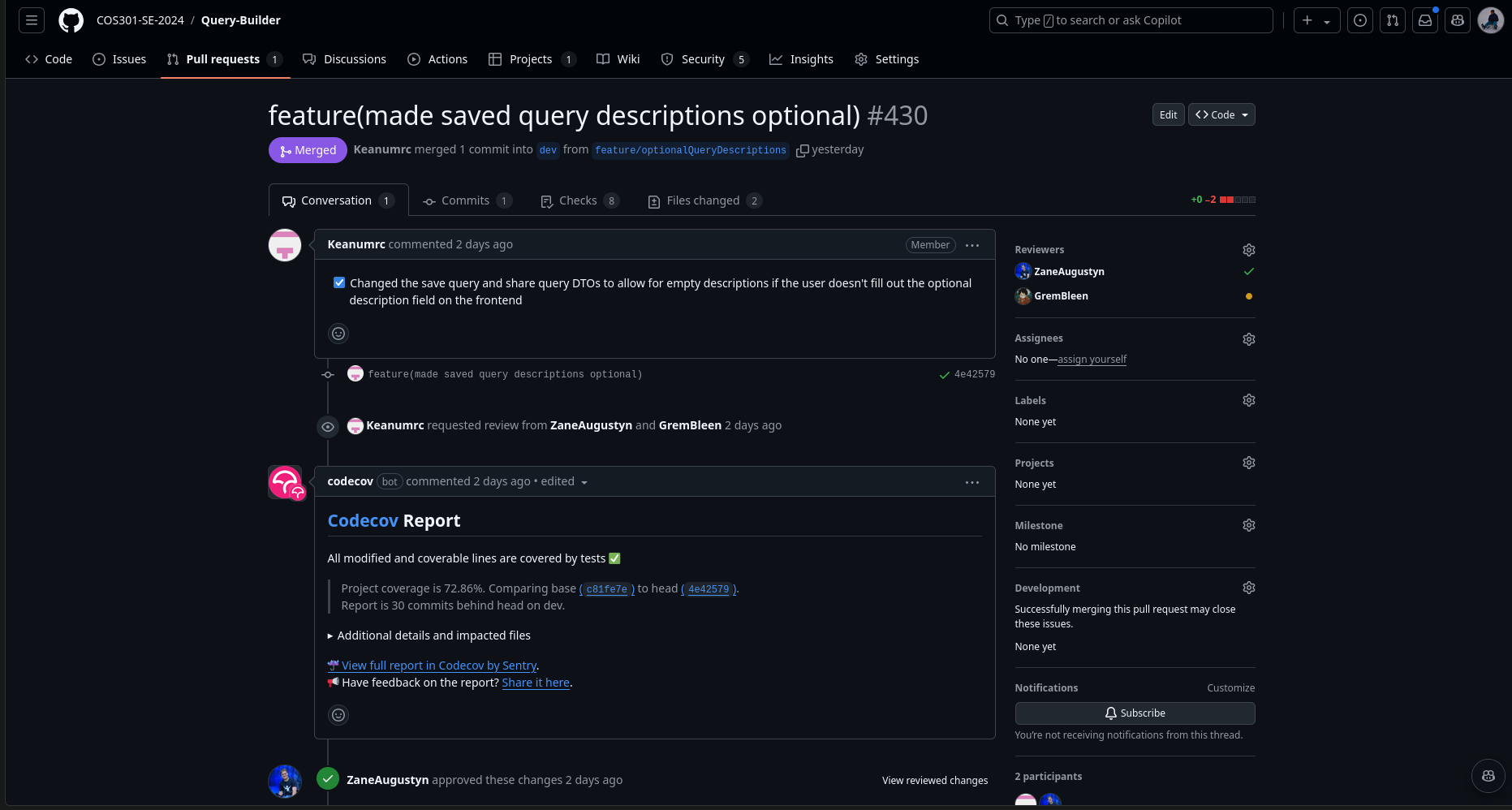1512x810 pixels.
Task: Click the Edit title button
Action: [1168, 114]
